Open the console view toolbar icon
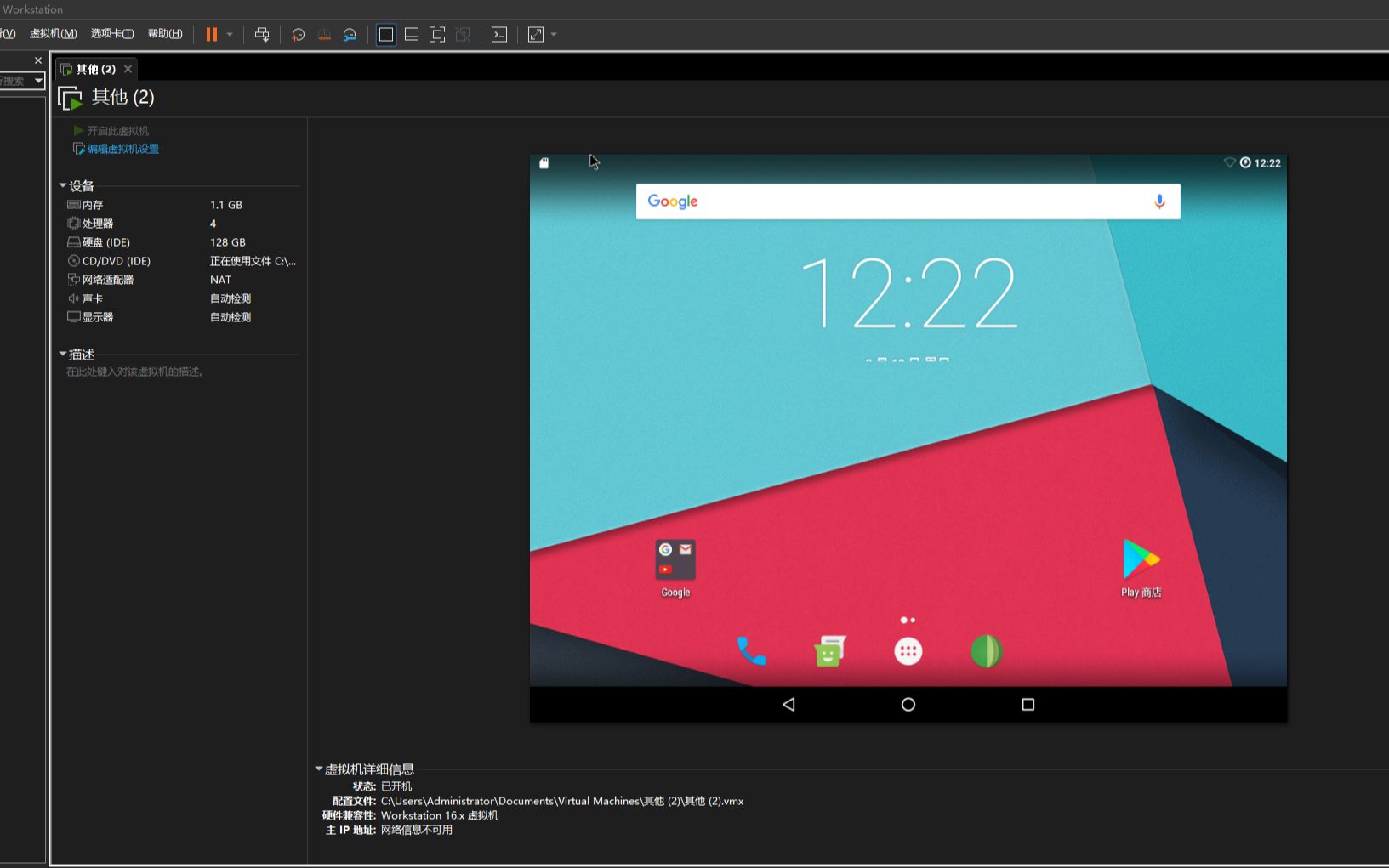Screen dimensions: 1389x868 tap(499, 35)
